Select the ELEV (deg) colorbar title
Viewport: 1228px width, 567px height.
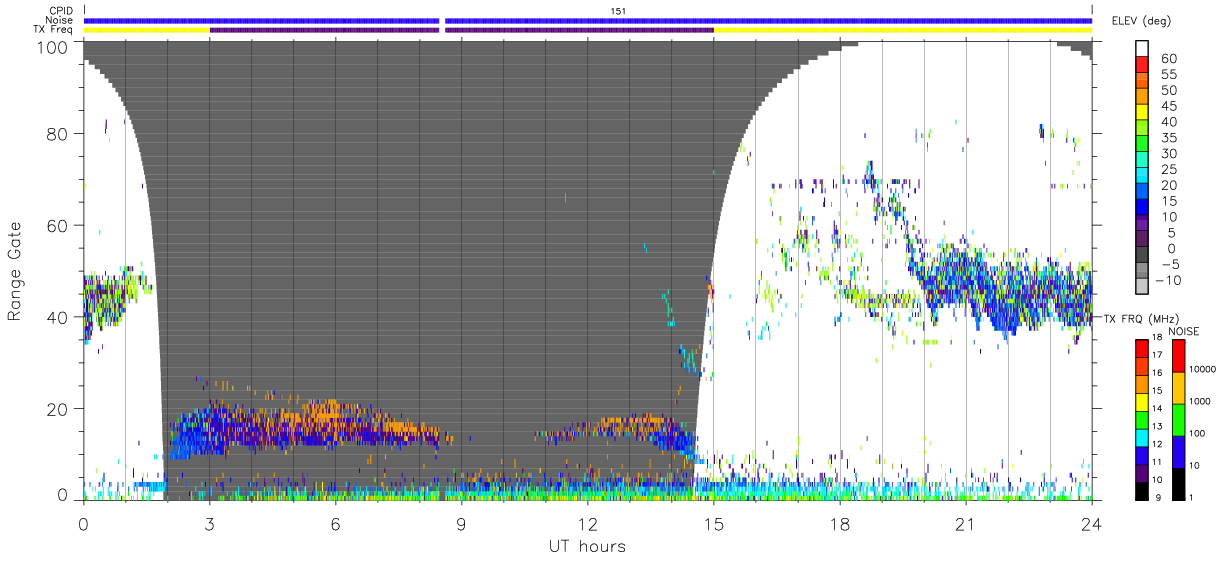1142,20
